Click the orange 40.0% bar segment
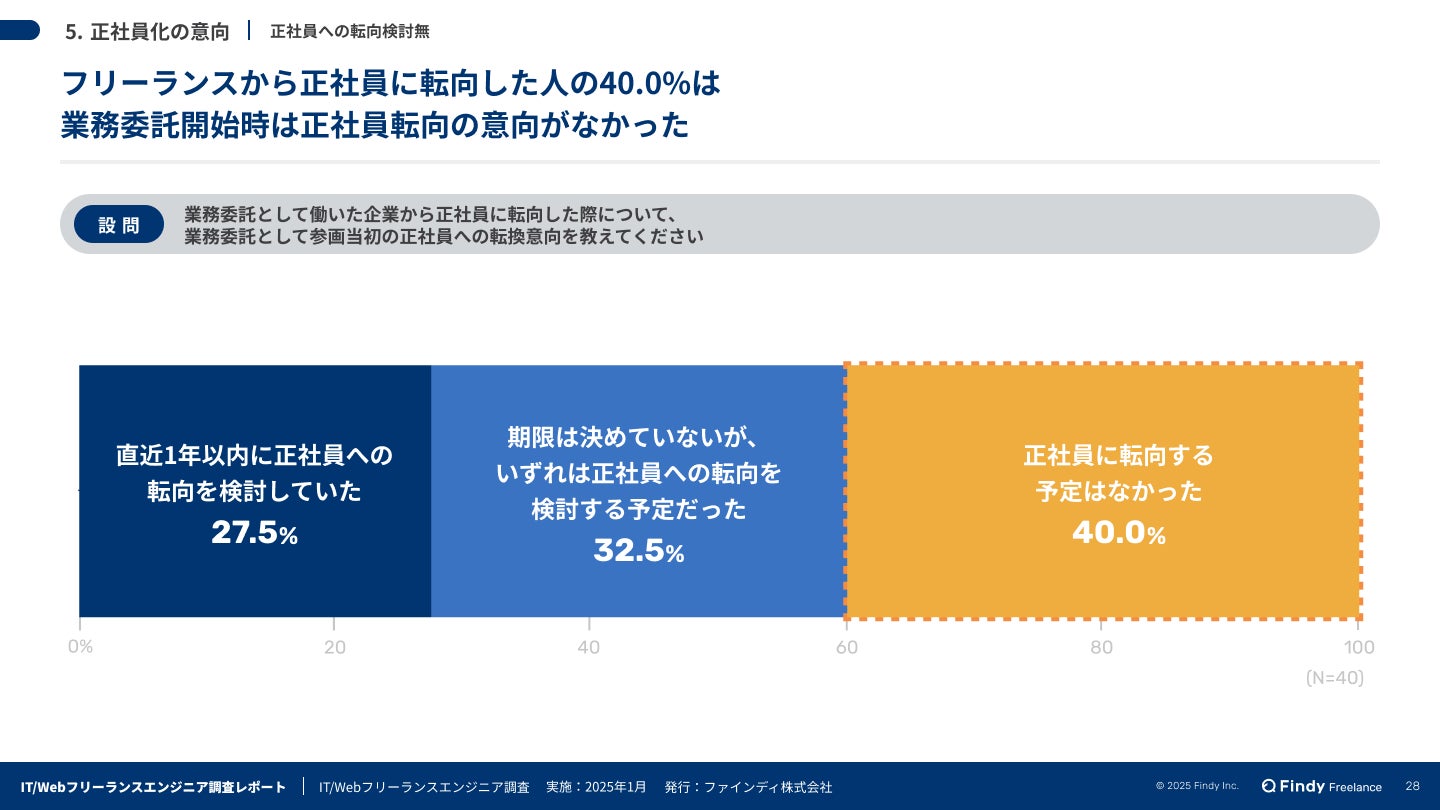 (1103, 491)
